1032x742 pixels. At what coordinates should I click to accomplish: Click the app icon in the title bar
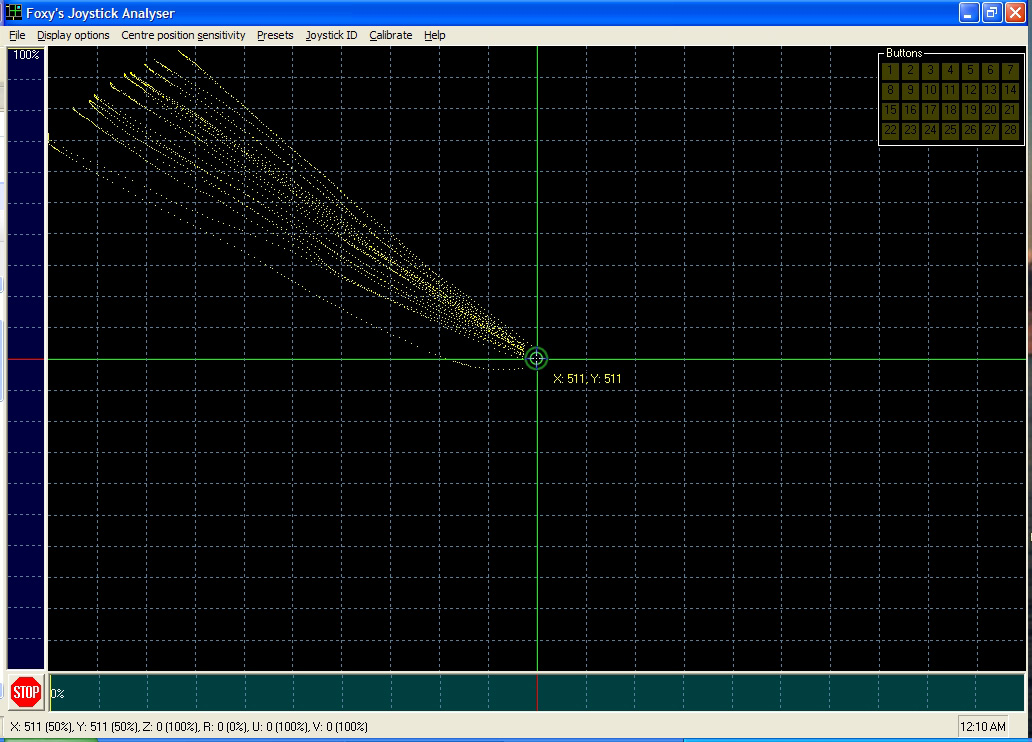(13, 13)
